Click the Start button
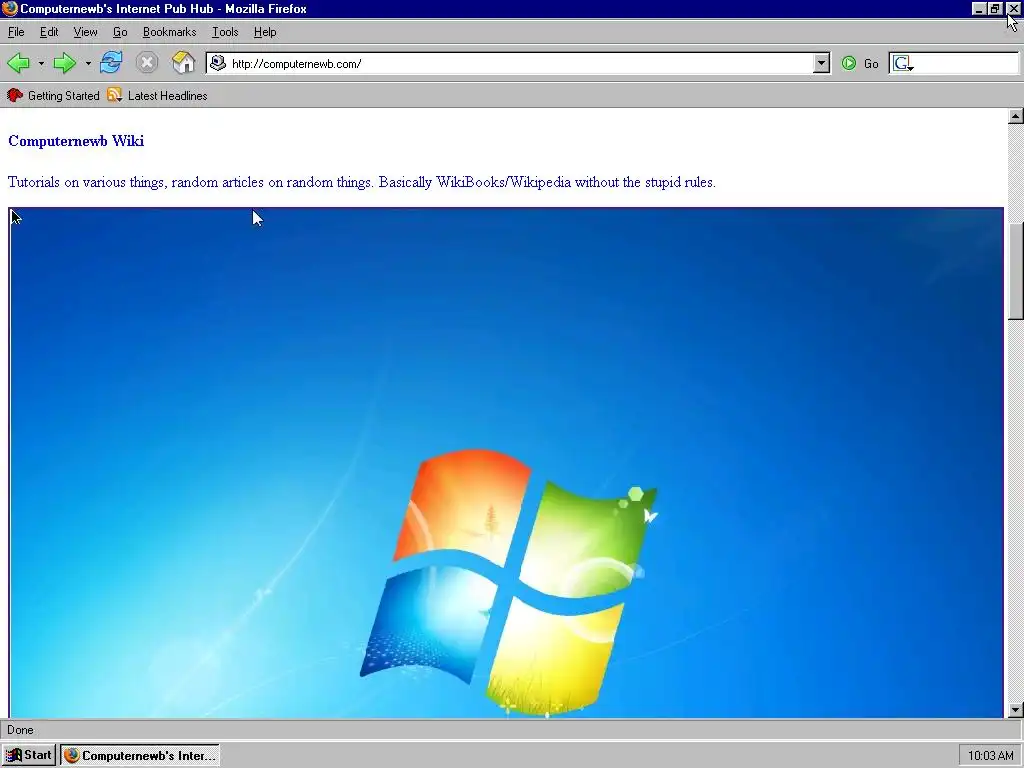This screenshot has width=1024, height=768. (29, 756)
